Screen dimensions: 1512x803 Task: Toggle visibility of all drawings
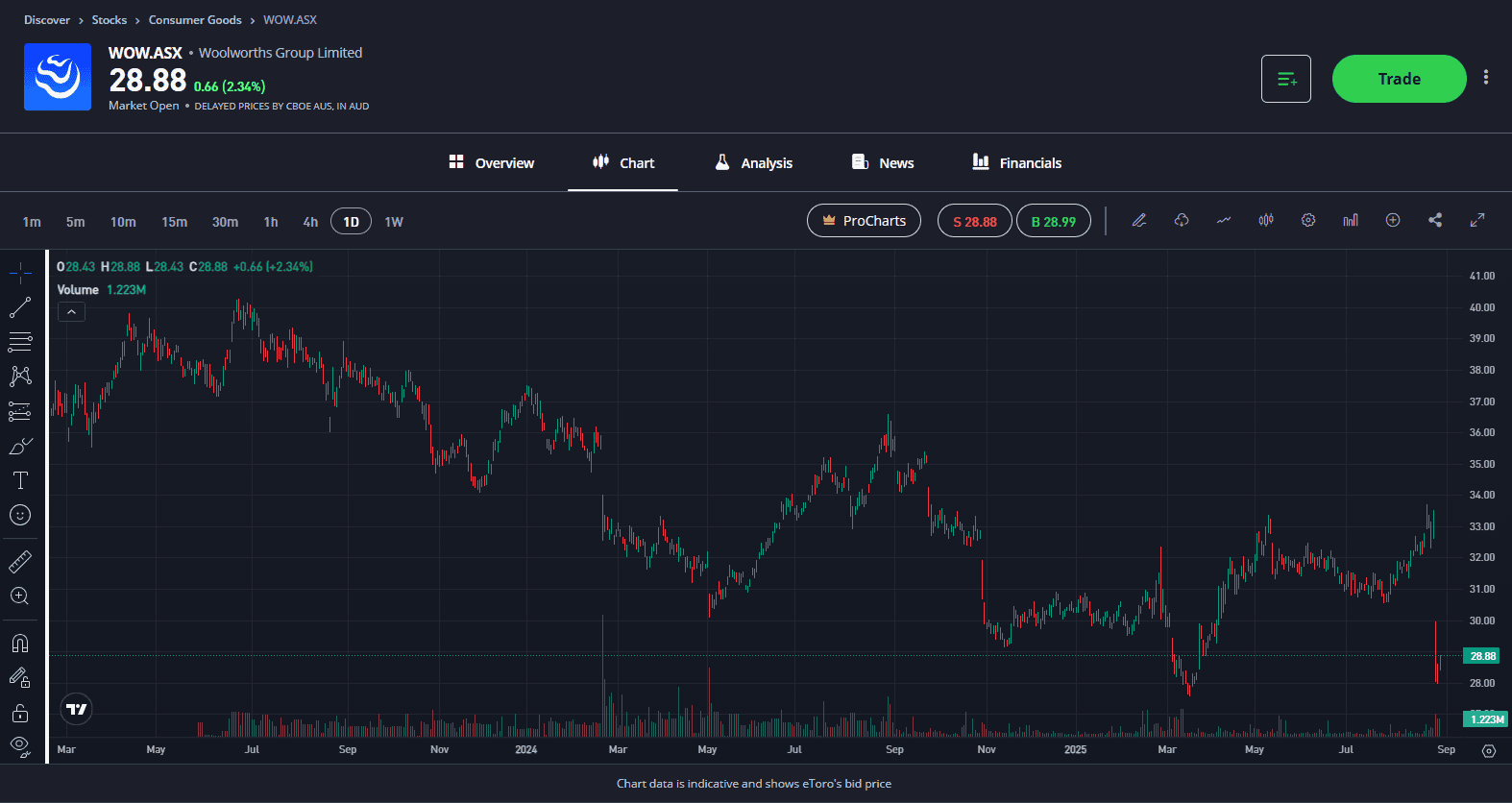click(x=20, y=745)
